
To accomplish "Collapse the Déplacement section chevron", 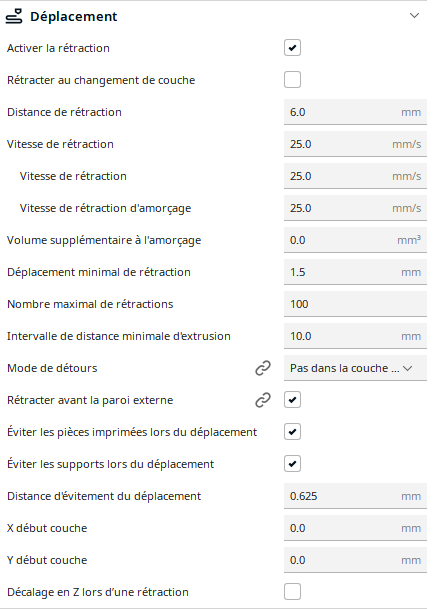I will [414, 16].
